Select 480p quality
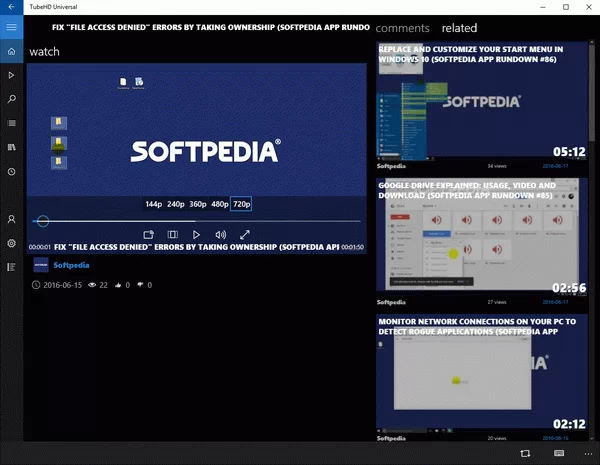 (220, 204)
